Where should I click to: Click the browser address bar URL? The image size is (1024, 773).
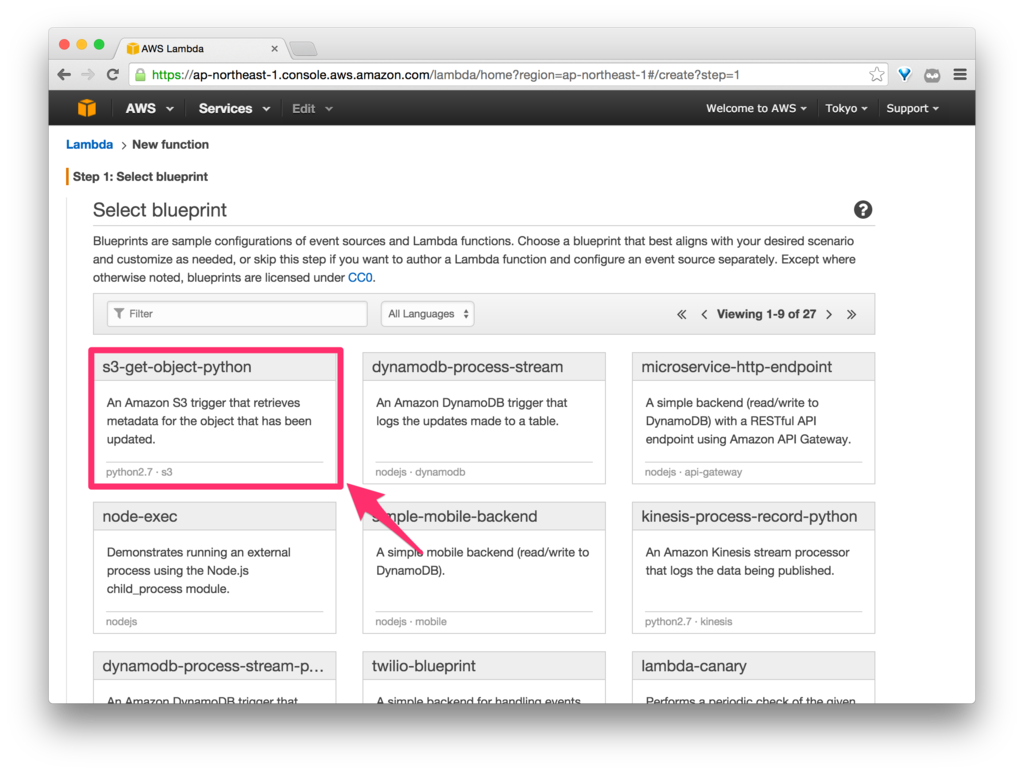click(x=445, y=74)
